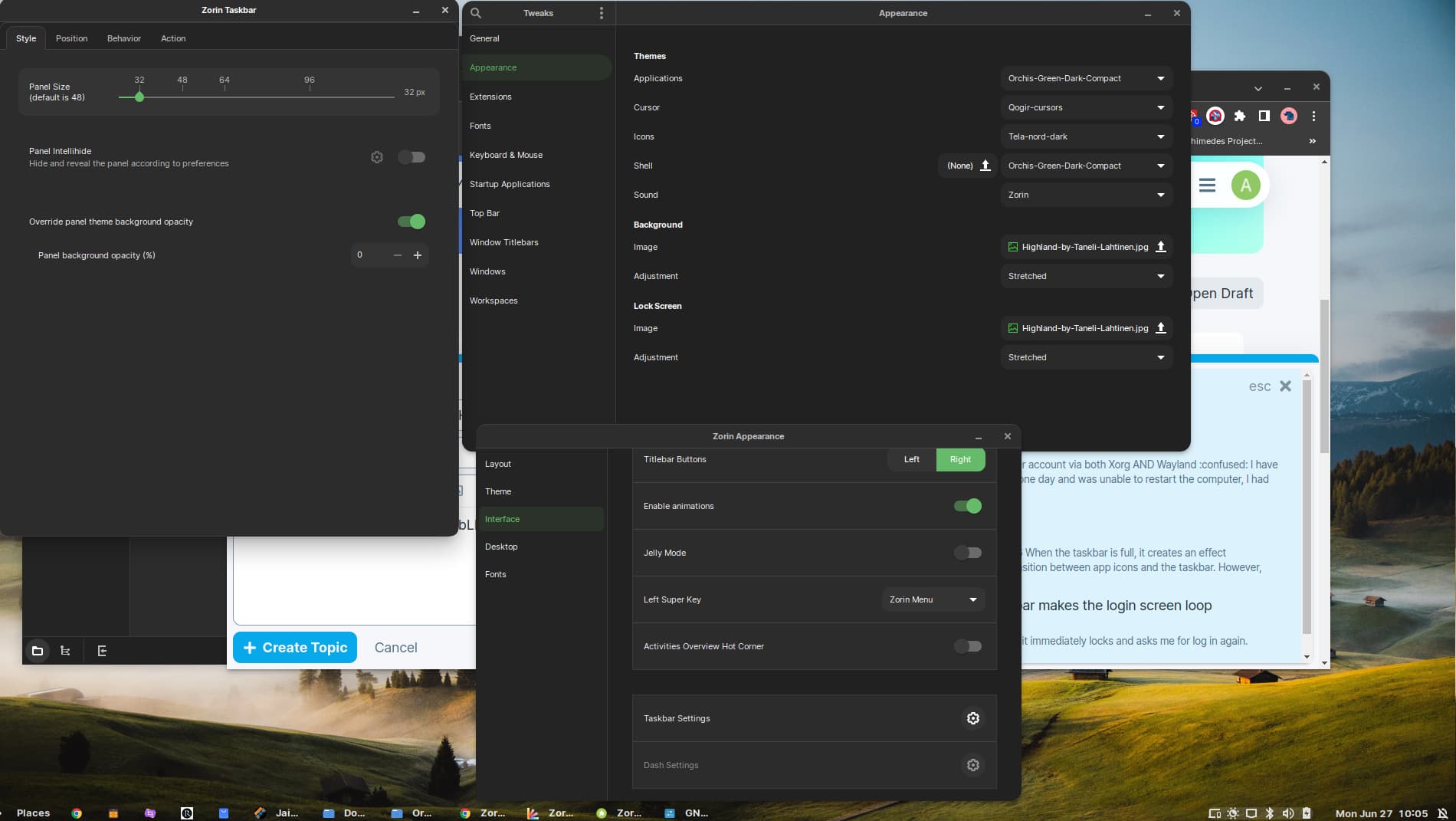Open Applications theme dropdown
Image resolution: width=1456 pixels, height=821 pixels.
coord(1087,78)
